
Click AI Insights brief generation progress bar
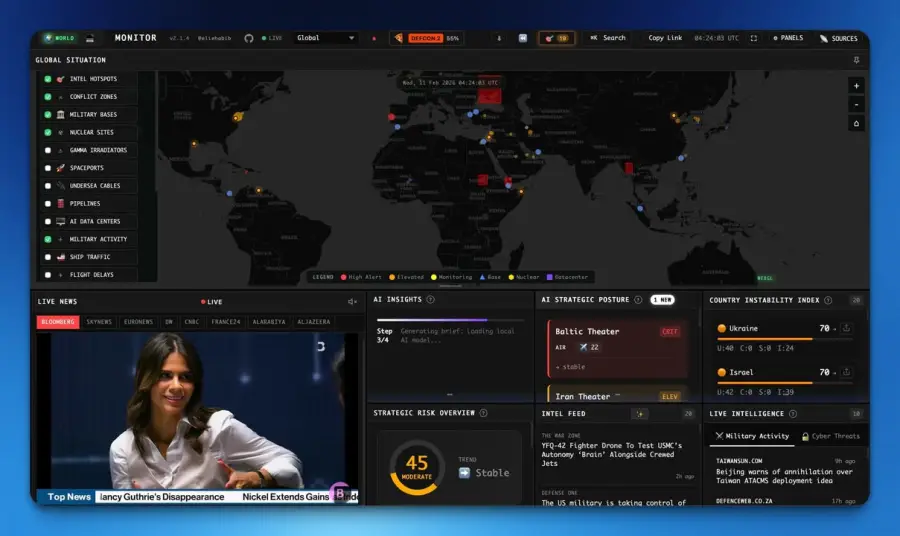(x=450, y=320)
